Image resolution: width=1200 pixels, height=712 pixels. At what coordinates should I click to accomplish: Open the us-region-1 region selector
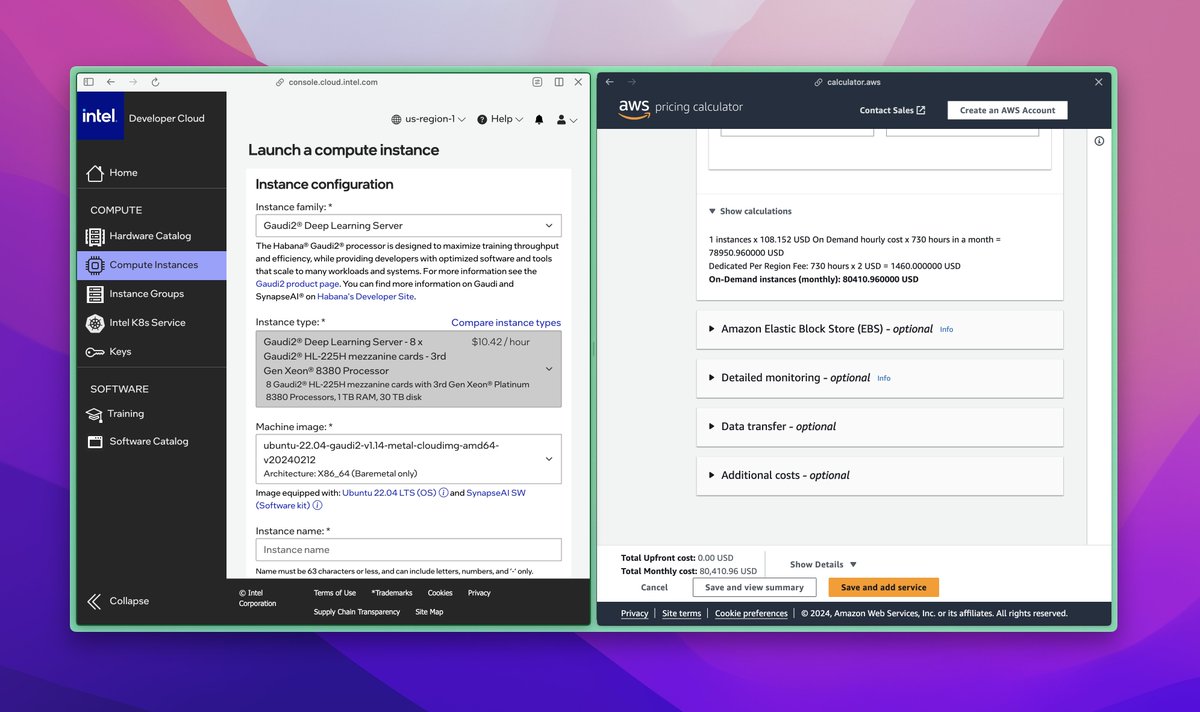coord(428,119)
